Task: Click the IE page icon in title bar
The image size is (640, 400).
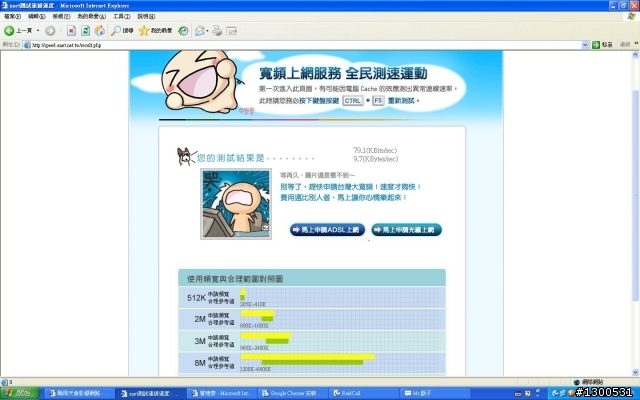Action: pos(4,5)
